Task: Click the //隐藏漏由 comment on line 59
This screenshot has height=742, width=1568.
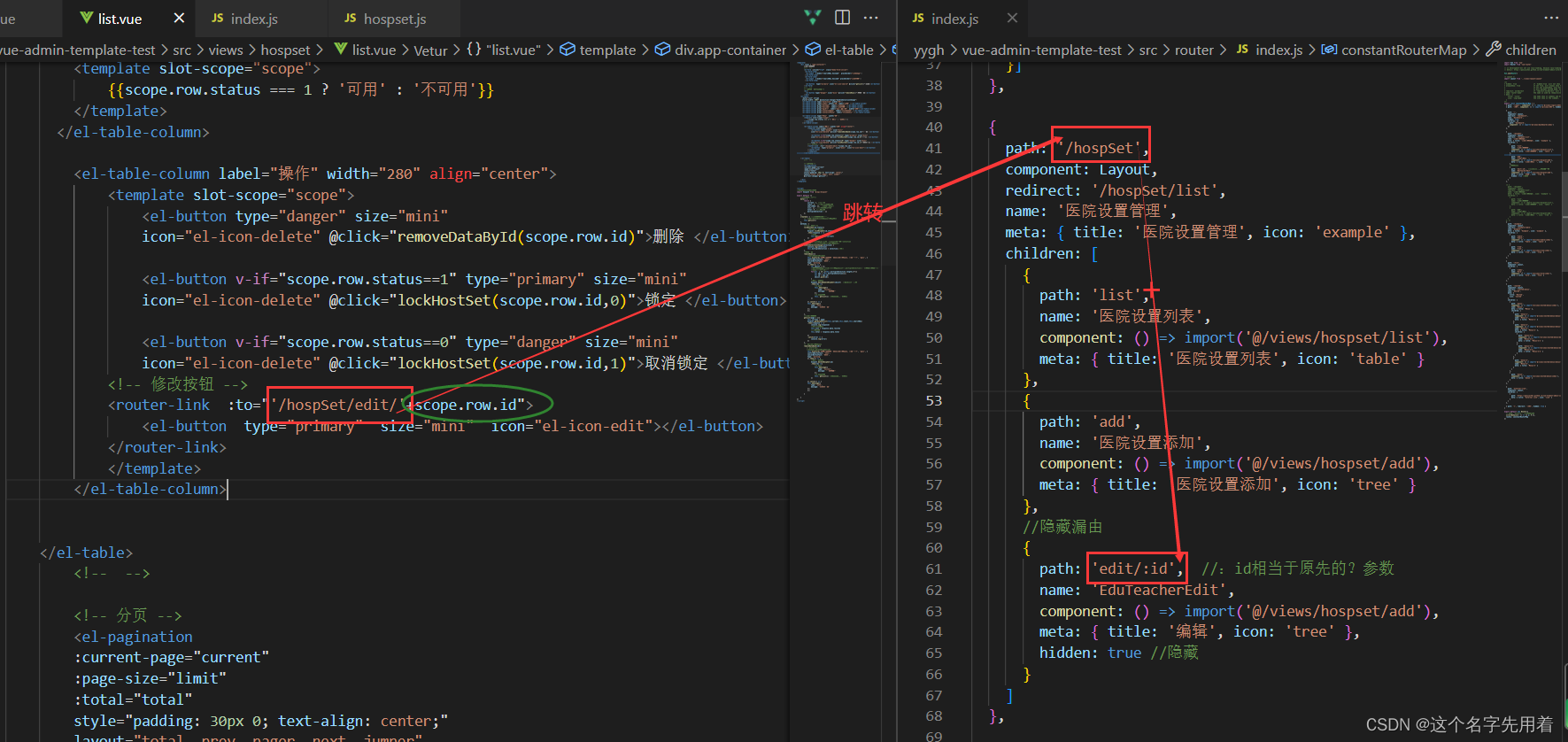Action: tap(1062, 527)
